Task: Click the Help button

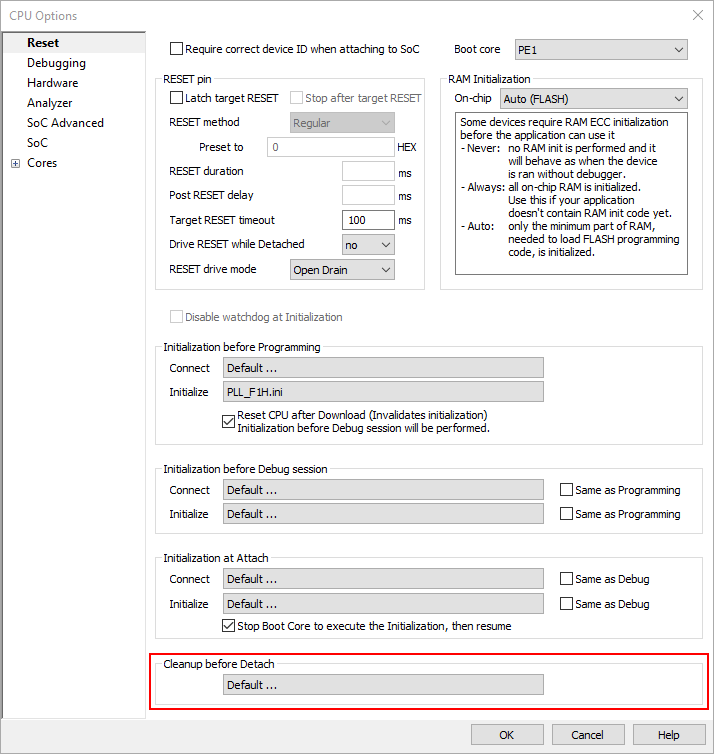Action: [668, 735]
